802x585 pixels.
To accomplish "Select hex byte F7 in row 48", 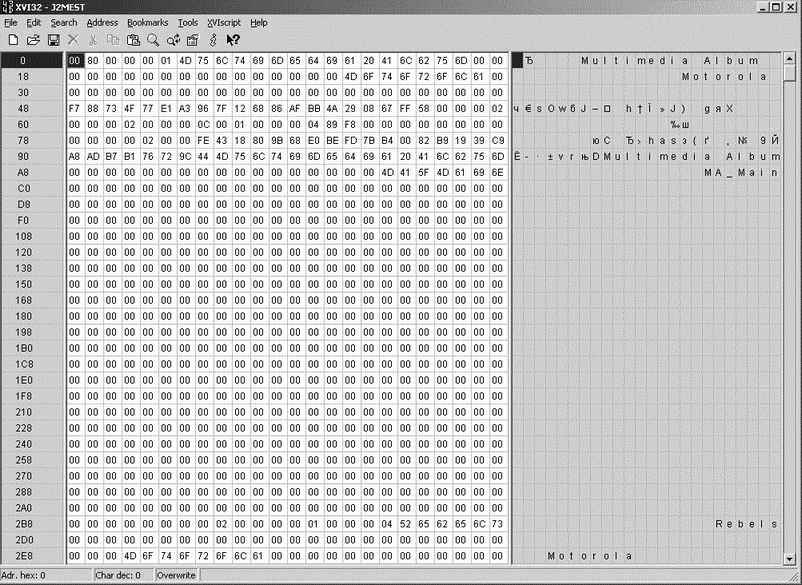I will [75, 108].
